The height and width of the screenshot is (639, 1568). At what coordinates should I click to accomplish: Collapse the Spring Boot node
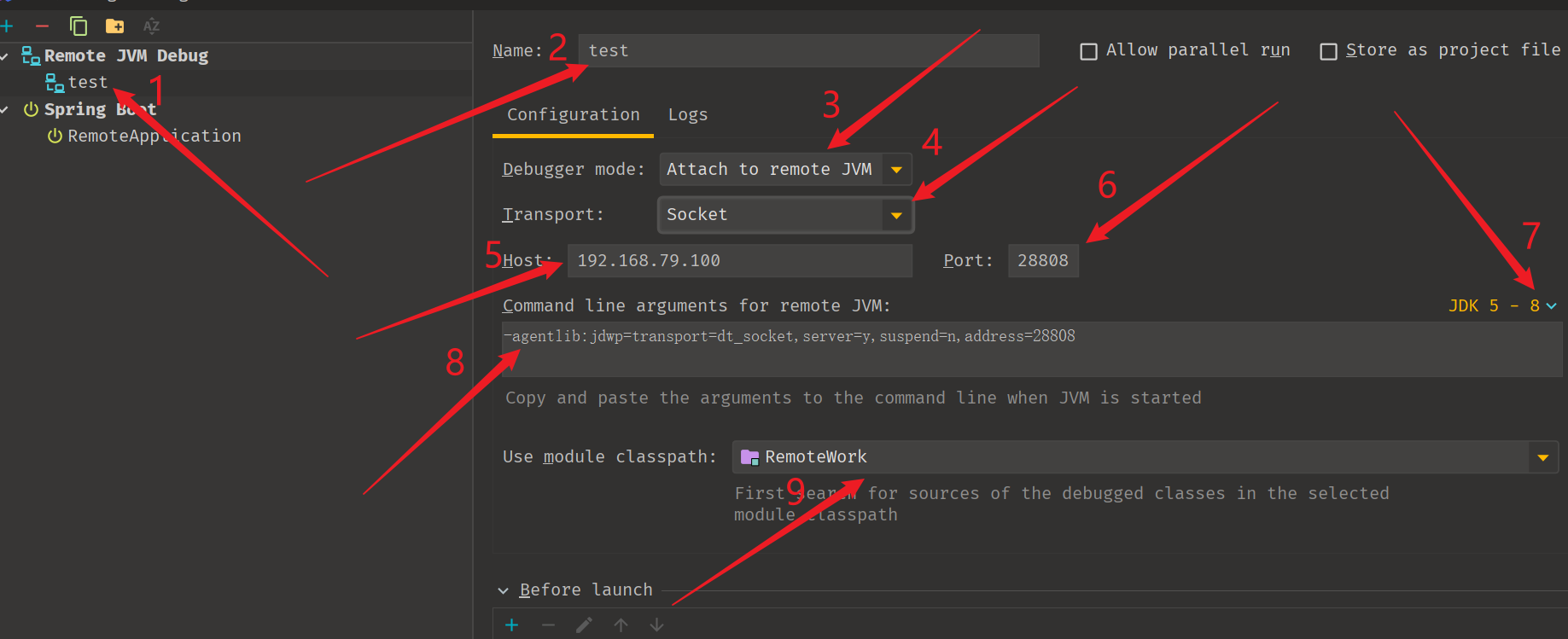pos(5,110)
